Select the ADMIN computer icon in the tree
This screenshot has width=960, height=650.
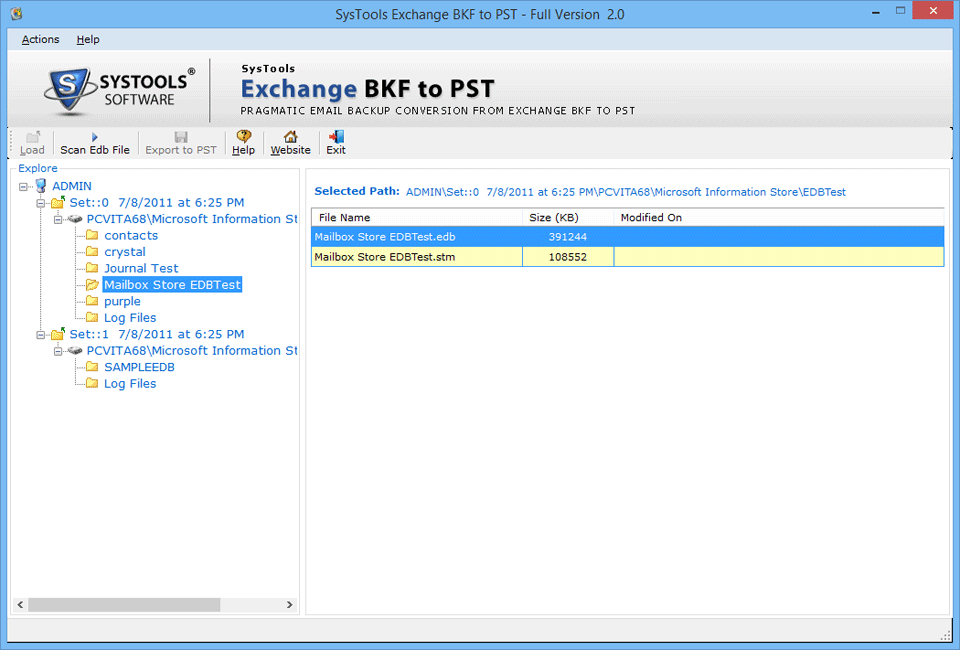[41, 185]
